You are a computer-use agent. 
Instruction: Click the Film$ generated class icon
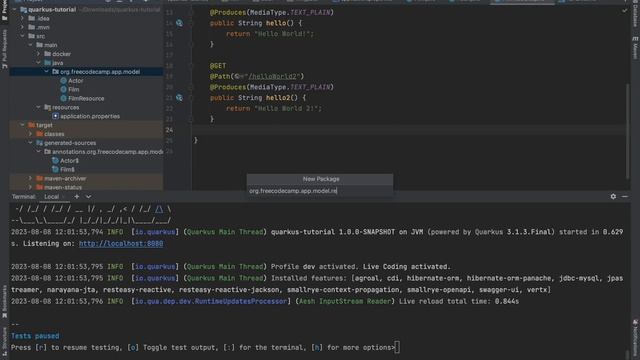[56, 169]
